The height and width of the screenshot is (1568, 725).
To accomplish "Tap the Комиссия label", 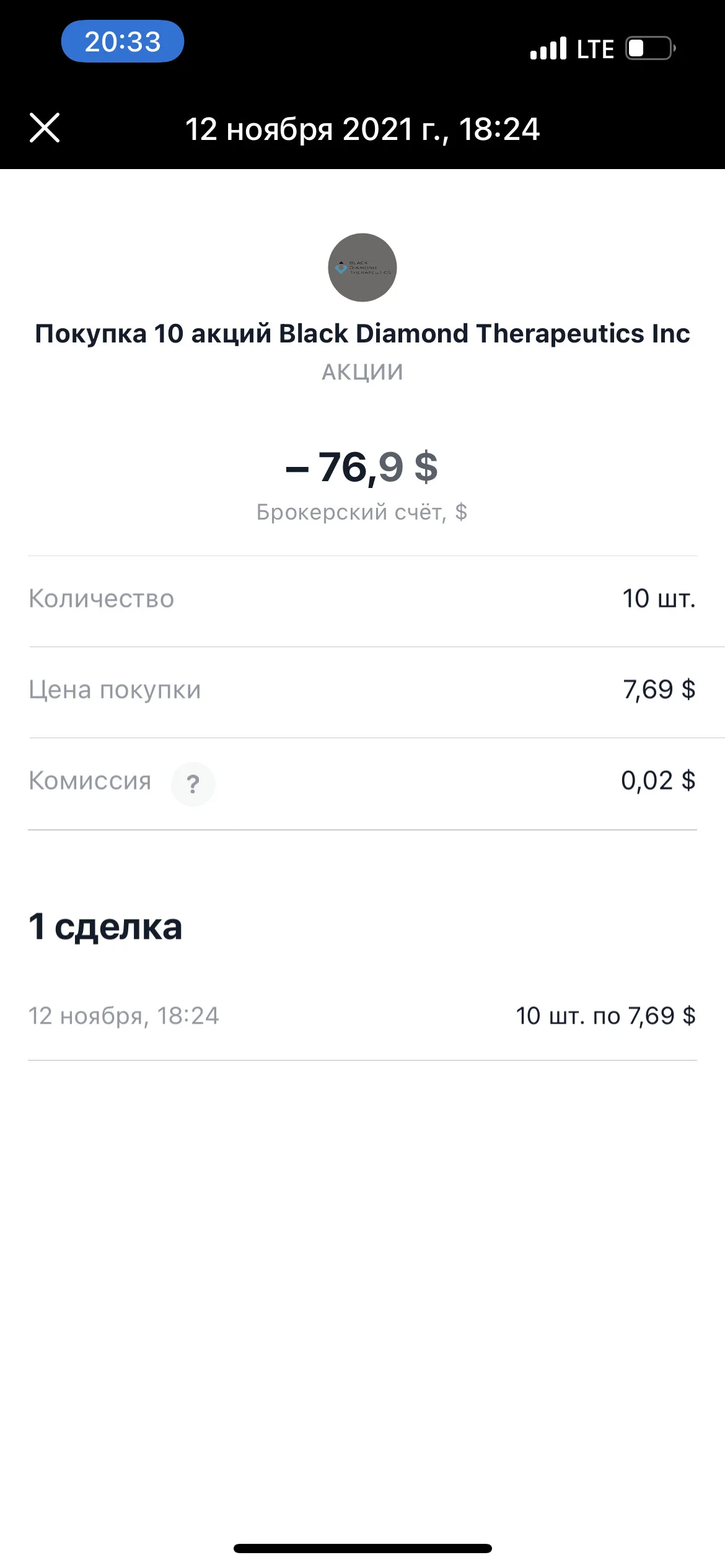I will pyautogui.click(x=90, y=781).
